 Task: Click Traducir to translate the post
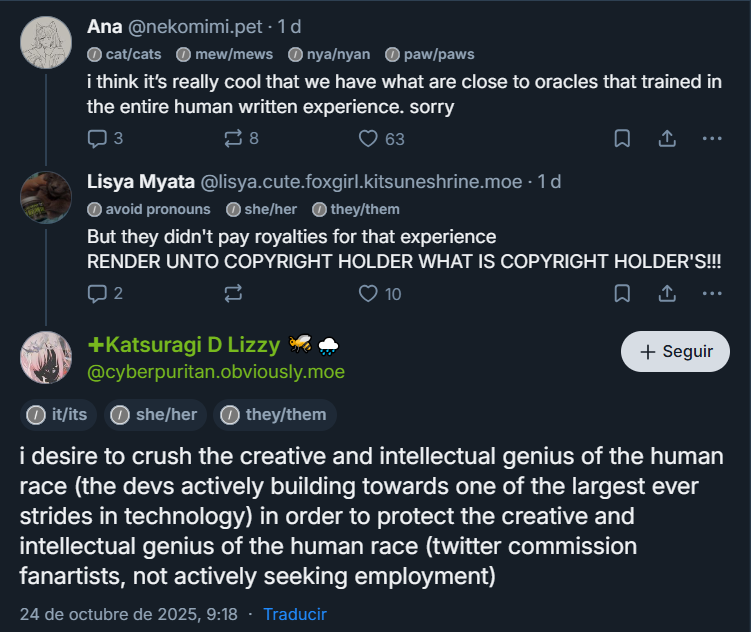click(295, 614)
